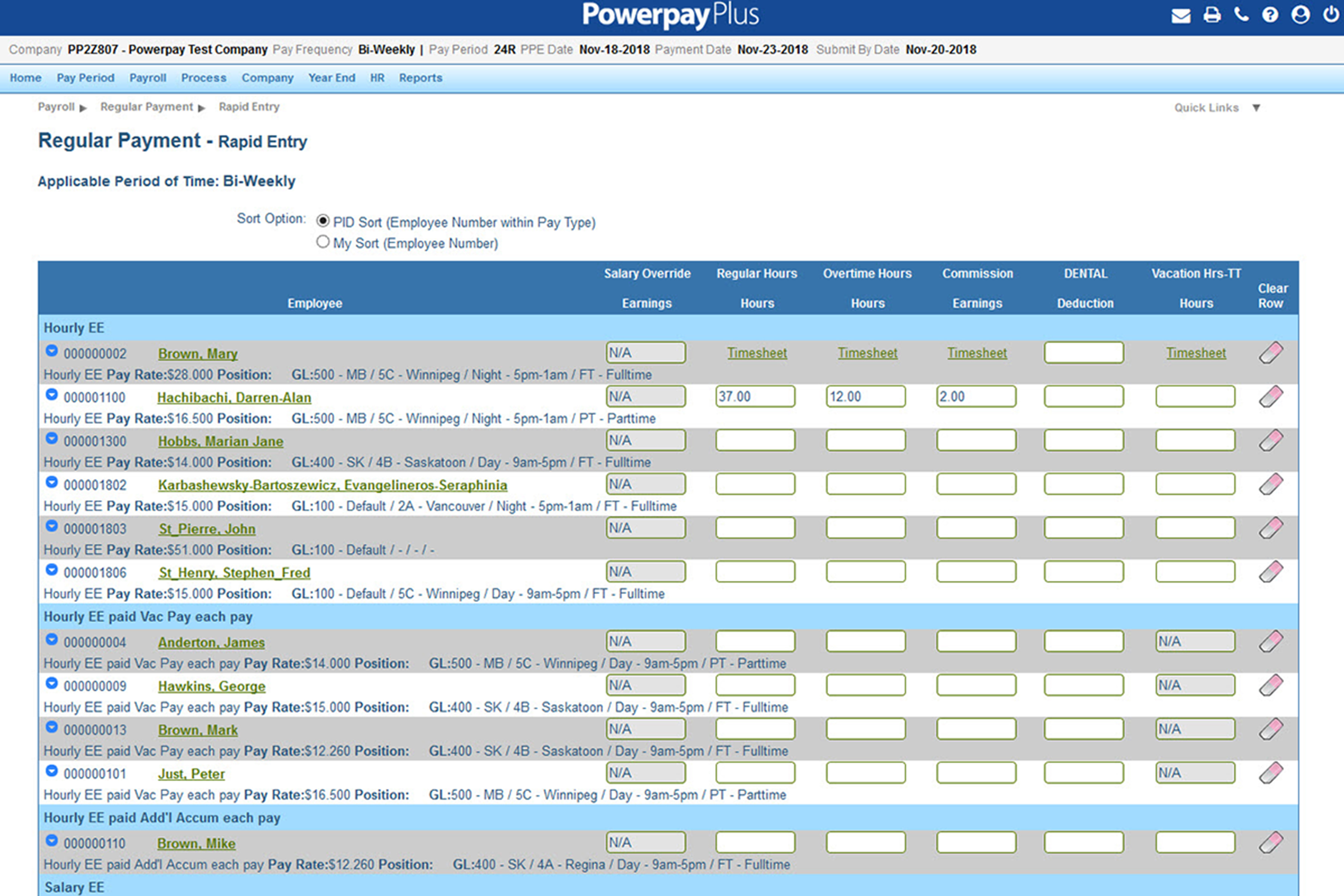1344x896 pixels.
Task: Open St_Henry, Stephen_Fred employee link
Action: (234, 573)
